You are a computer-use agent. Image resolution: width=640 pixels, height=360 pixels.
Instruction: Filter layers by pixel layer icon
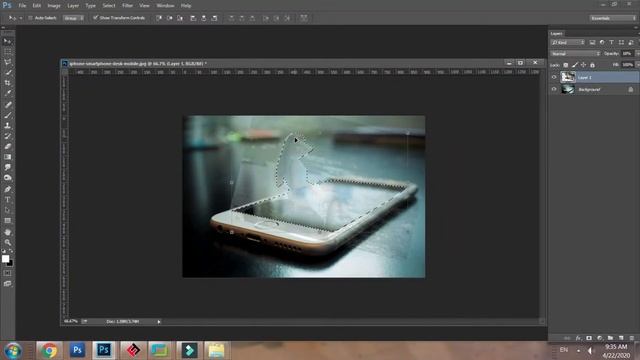[592, 42]
